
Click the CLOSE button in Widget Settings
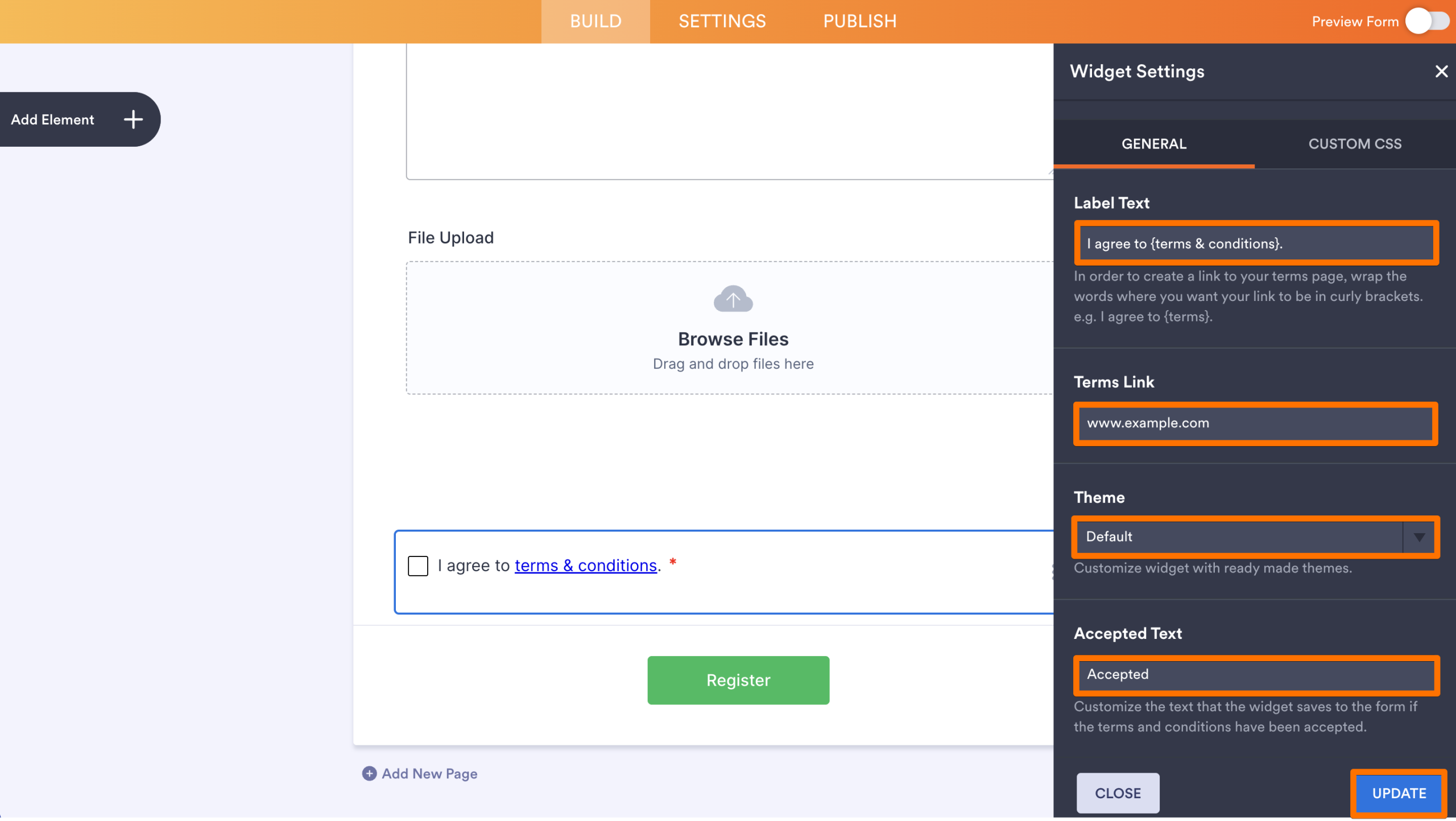(1117, 793)
